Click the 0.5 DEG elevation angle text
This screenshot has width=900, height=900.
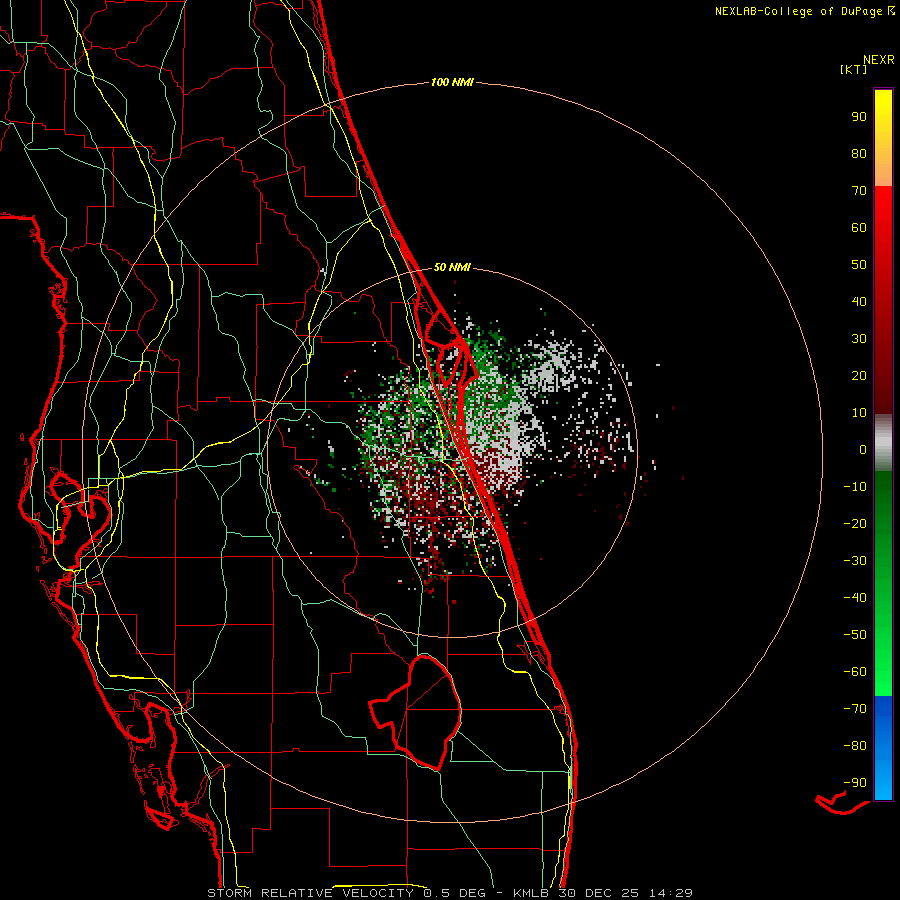point(455,893)
